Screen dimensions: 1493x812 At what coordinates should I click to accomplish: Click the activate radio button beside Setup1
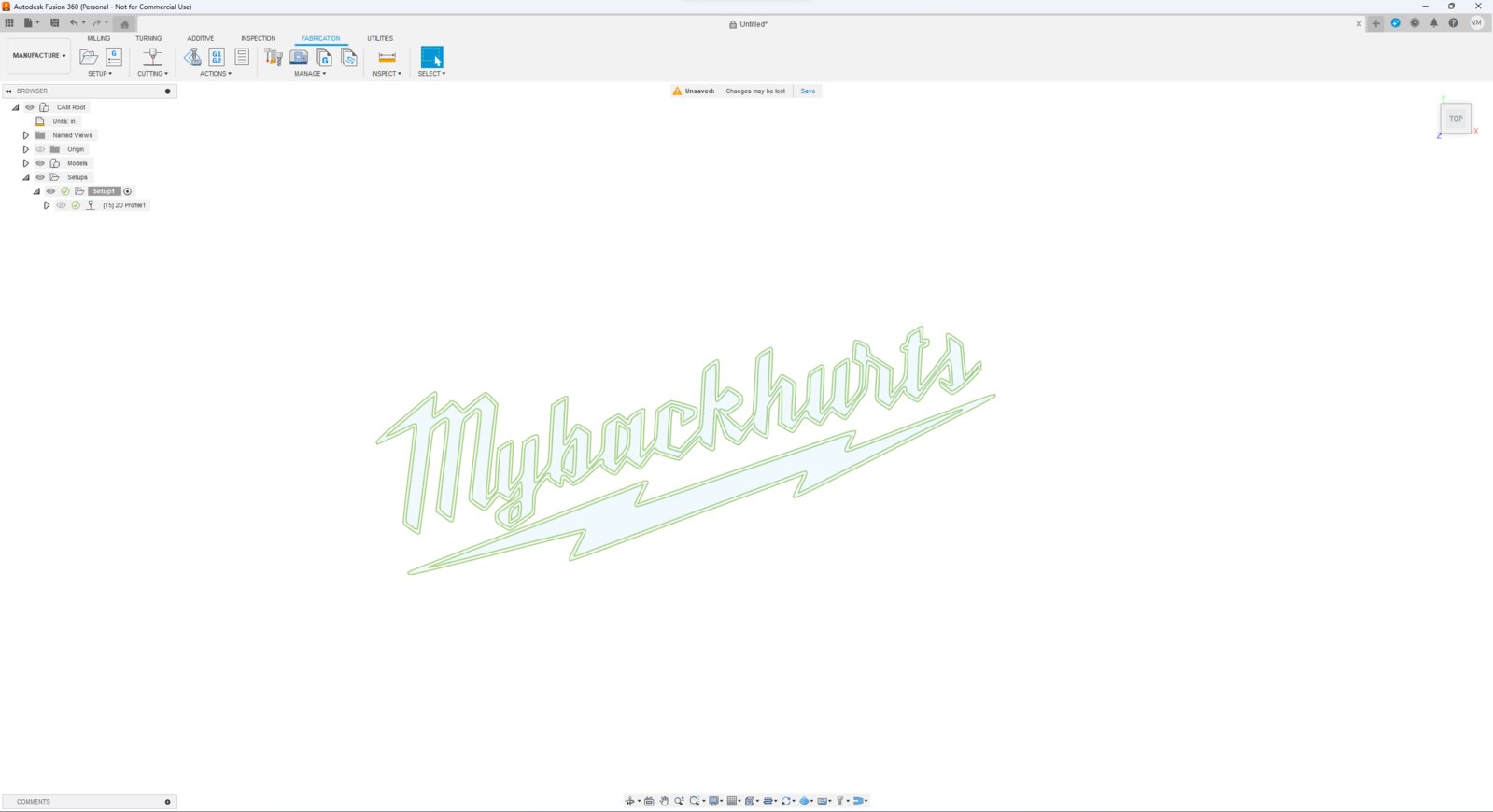pos(128,191)
